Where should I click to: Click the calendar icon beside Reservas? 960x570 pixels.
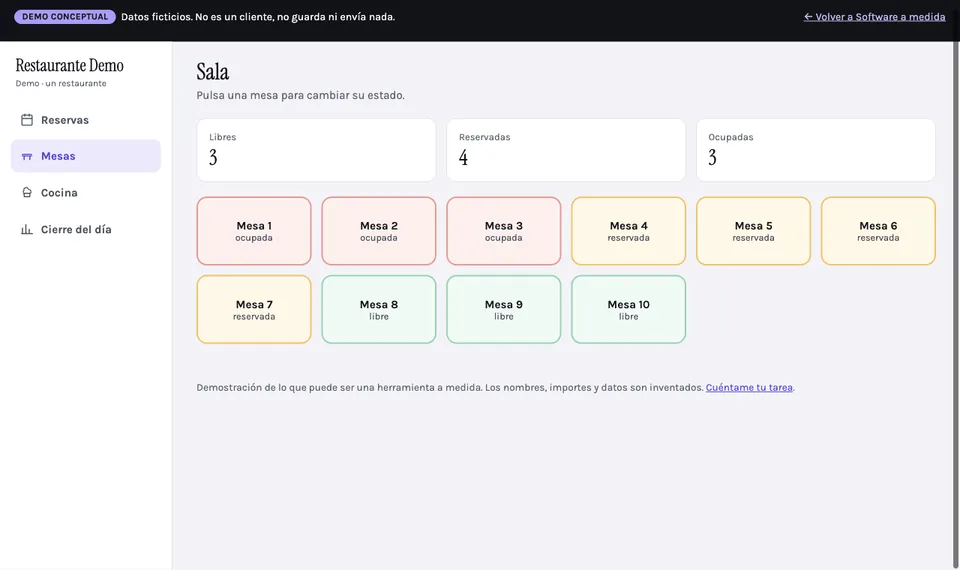click(27, 120)
